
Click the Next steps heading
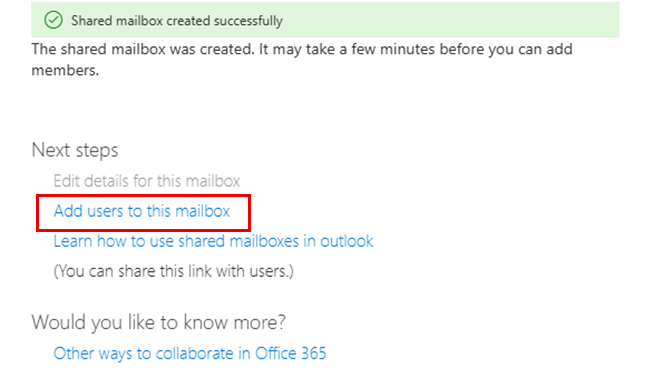(x=75, y=150)
